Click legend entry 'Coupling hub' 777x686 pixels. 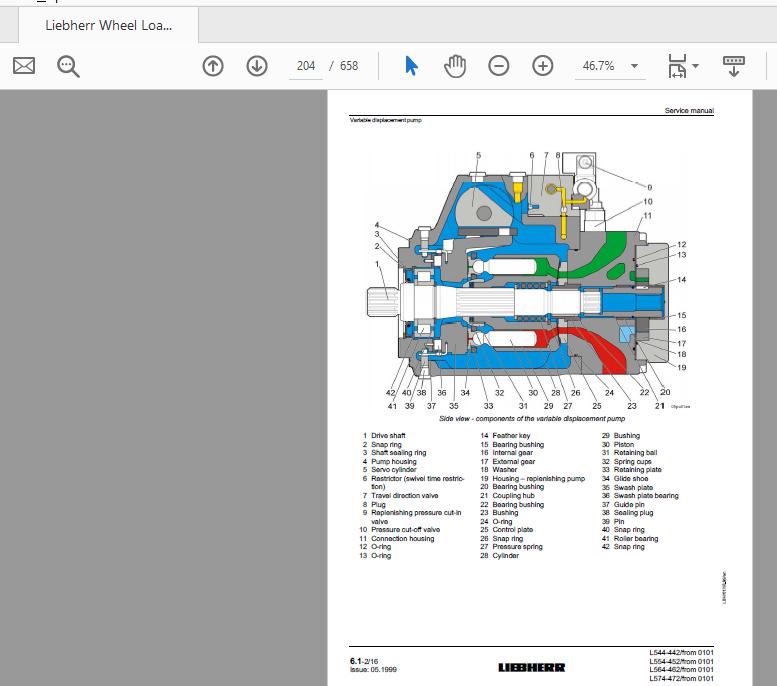click(513, 496)
